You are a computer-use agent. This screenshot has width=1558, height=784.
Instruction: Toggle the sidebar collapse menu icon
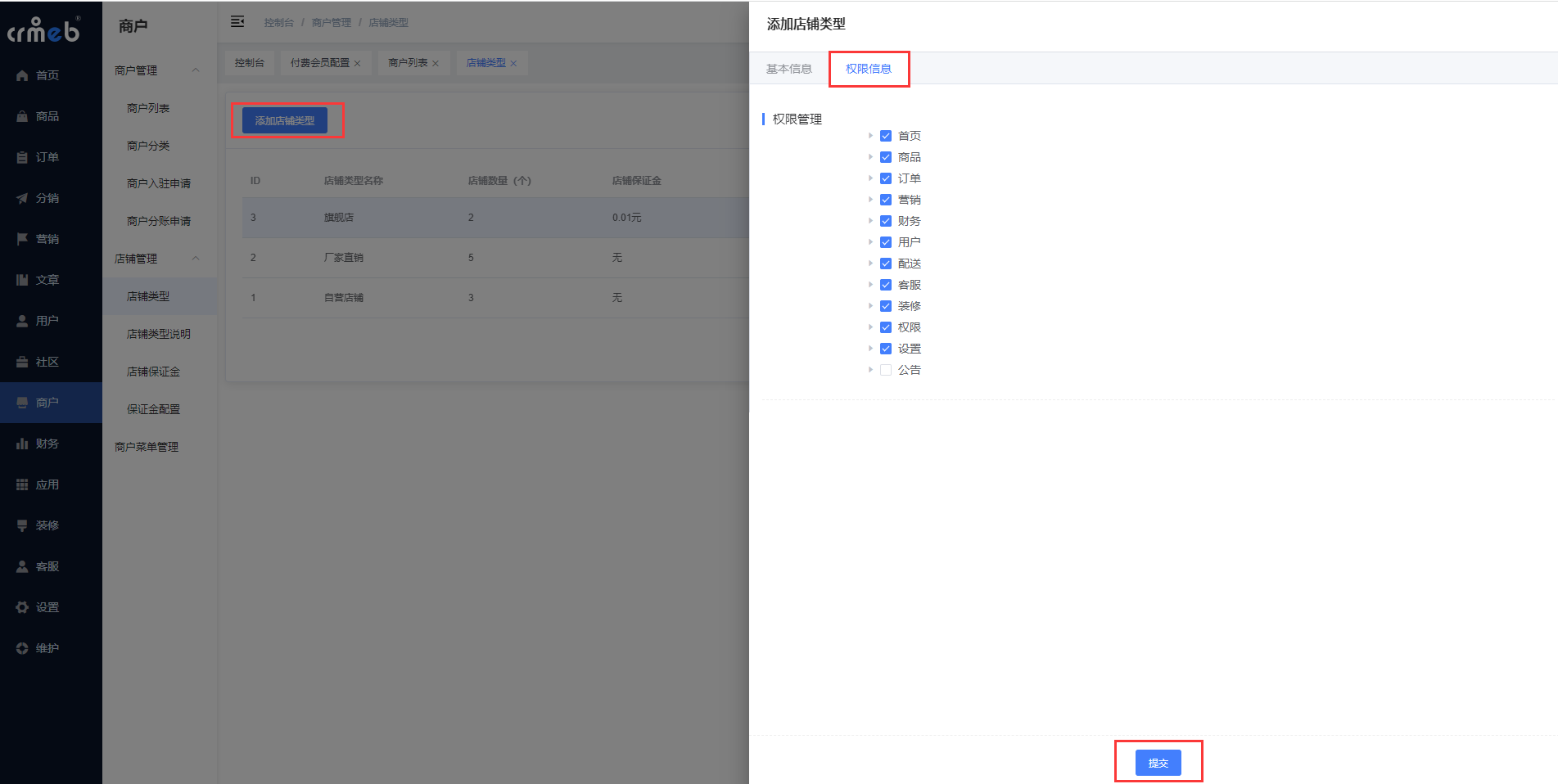[237, 22]
